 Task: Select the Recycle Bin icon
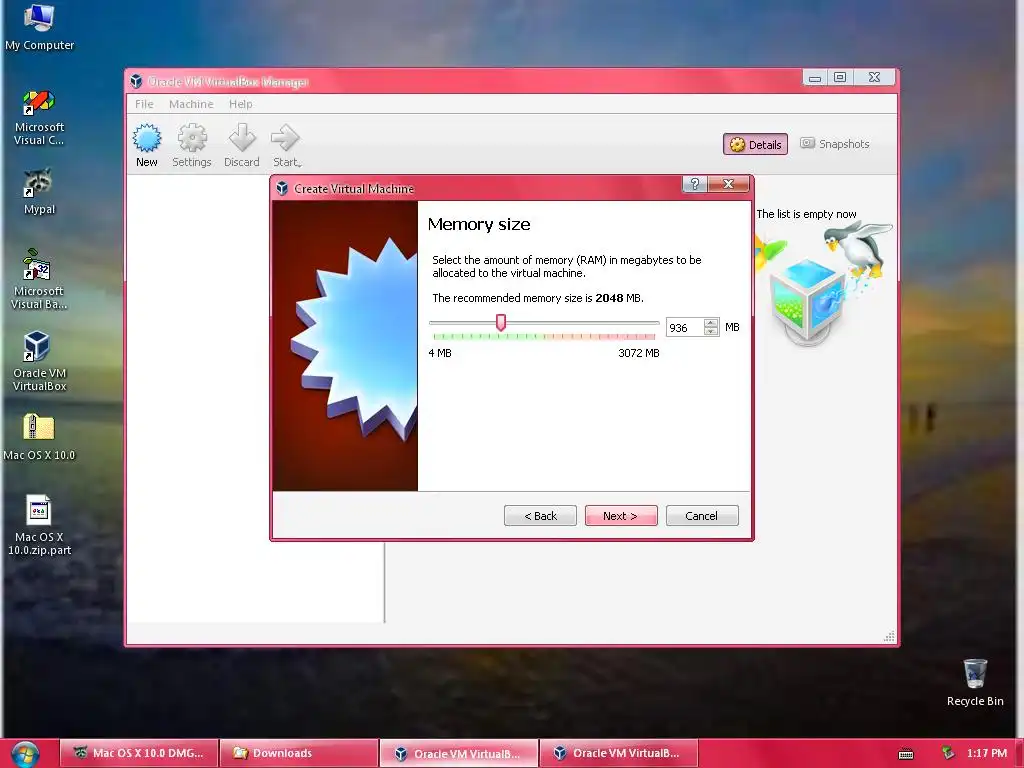pyautogui.click(x=975, y=683)
